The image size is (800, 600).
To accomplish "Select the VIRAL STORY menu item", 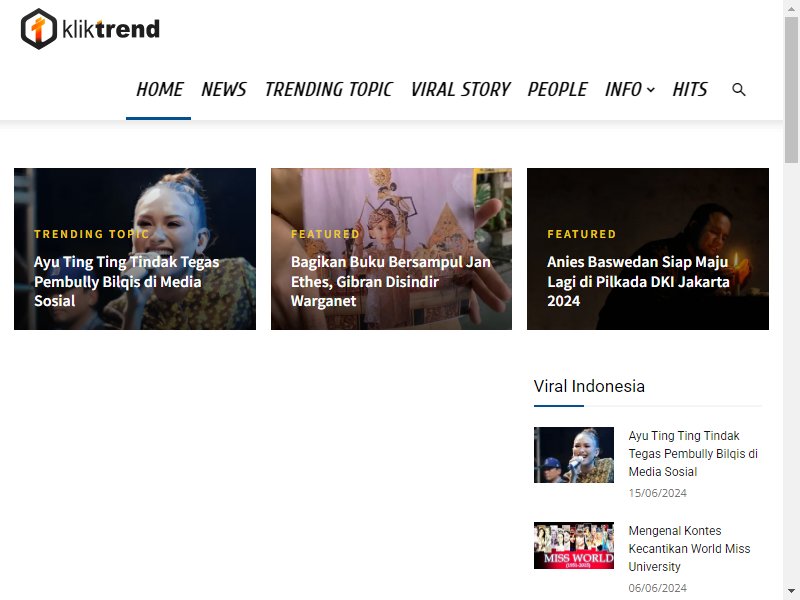I will pyautogui.click(x=460, y=89).
